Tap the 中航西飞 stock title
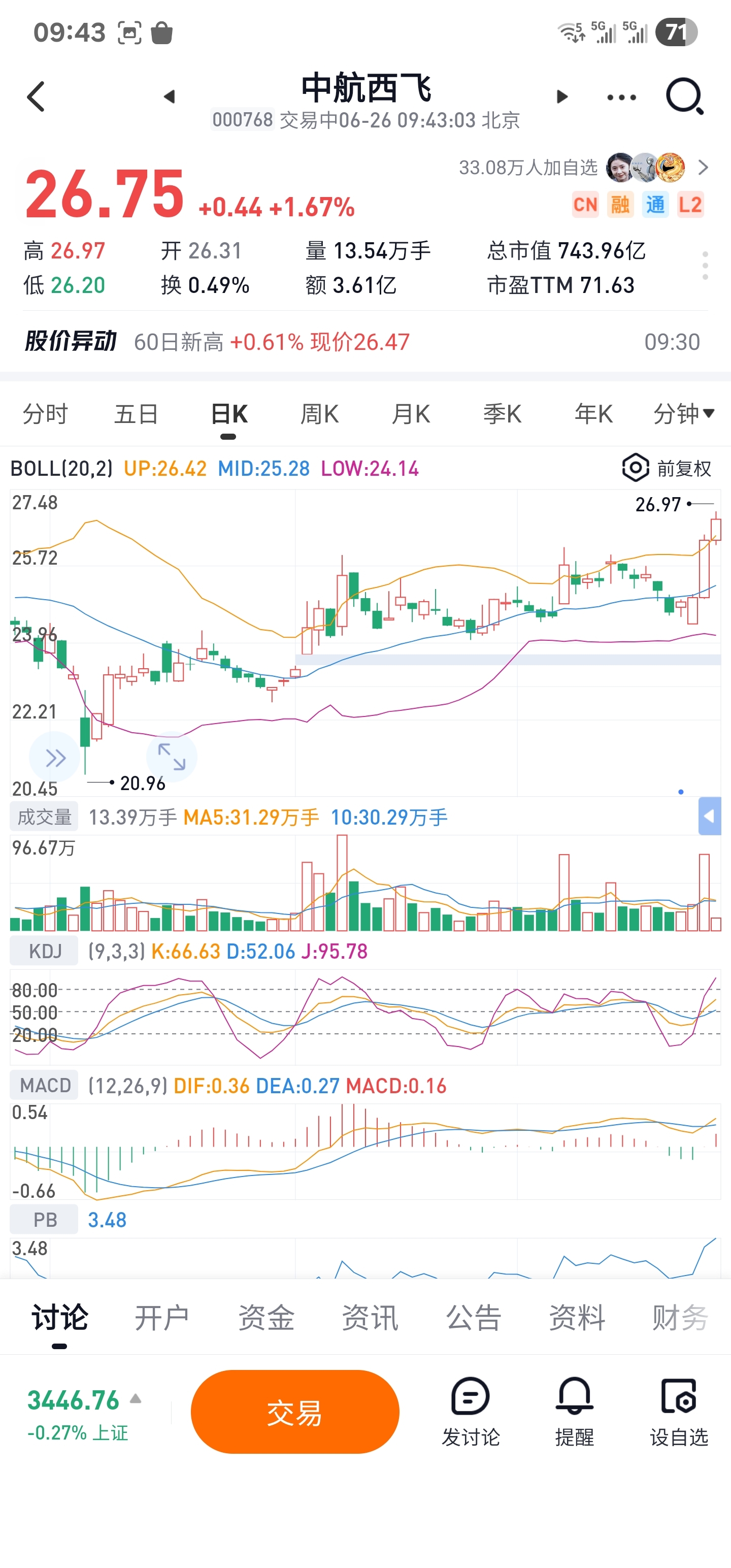Image resolution: width=731 pixels, height=1568 pixels. (x=367, y=88)
